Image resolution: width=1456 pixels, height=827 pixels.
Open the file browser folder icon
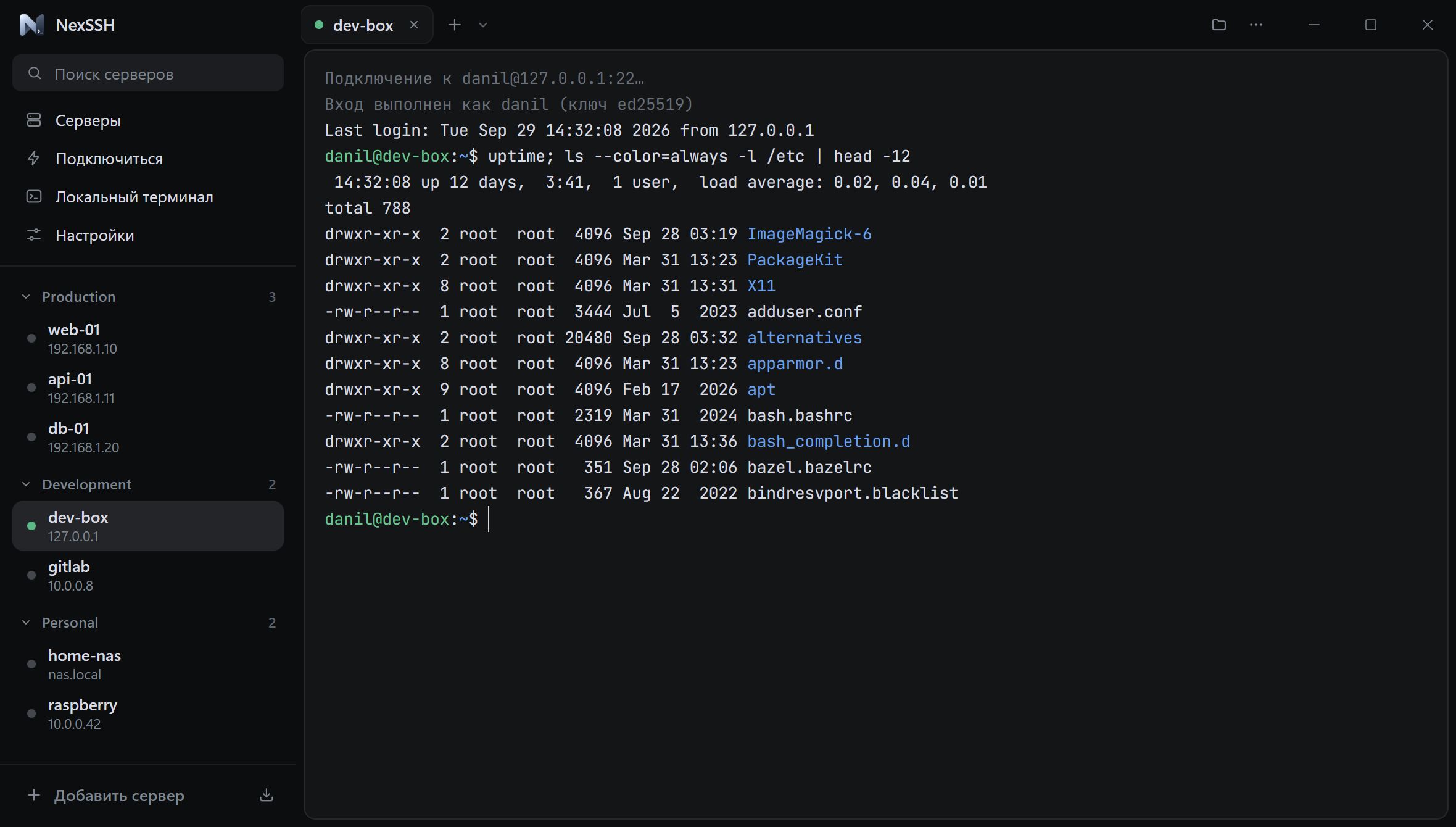[x=1218, y=25]
